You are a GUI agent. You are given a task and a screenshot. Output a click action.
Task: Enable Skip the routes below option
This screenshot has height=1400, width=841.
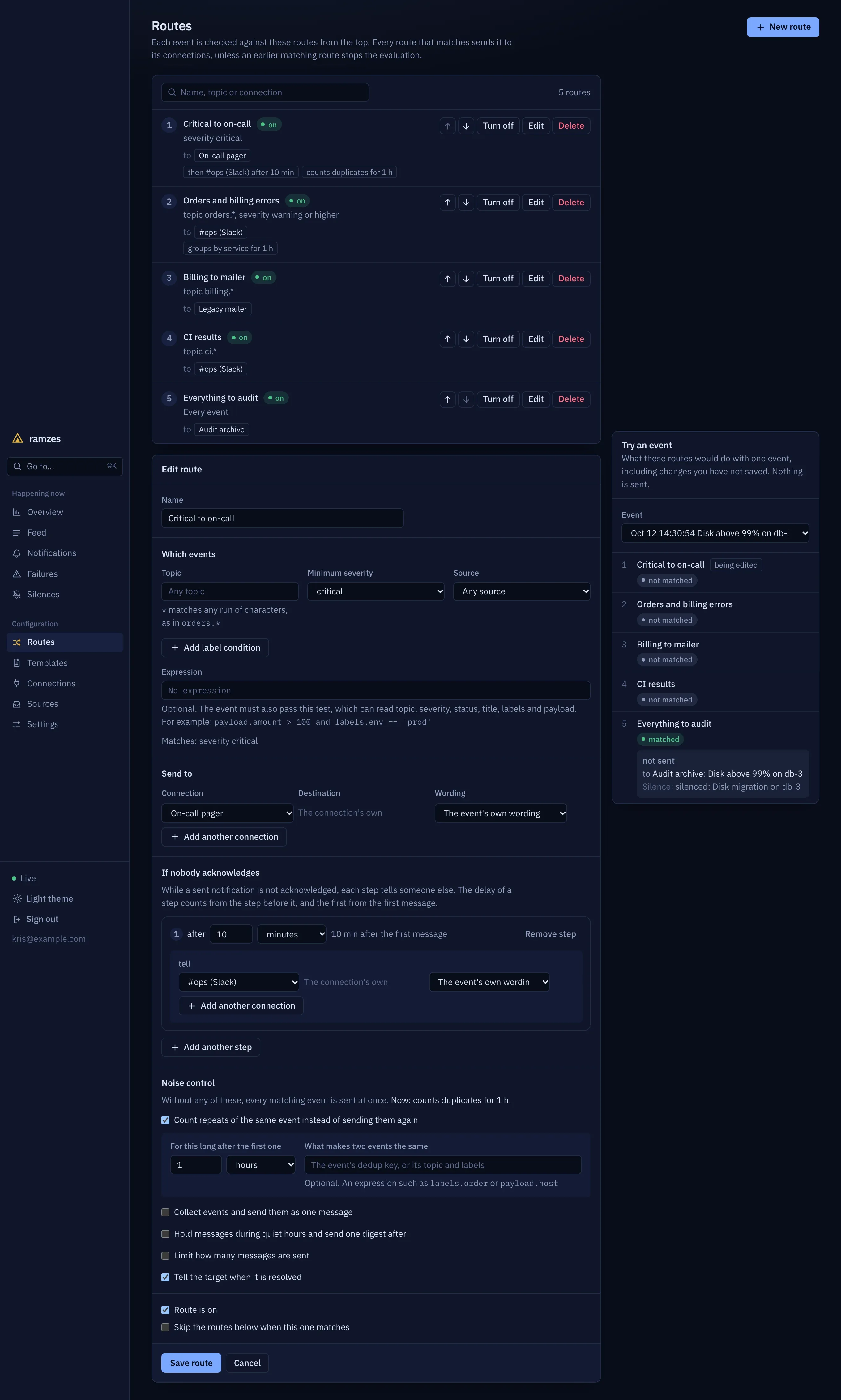(165, 1327)
